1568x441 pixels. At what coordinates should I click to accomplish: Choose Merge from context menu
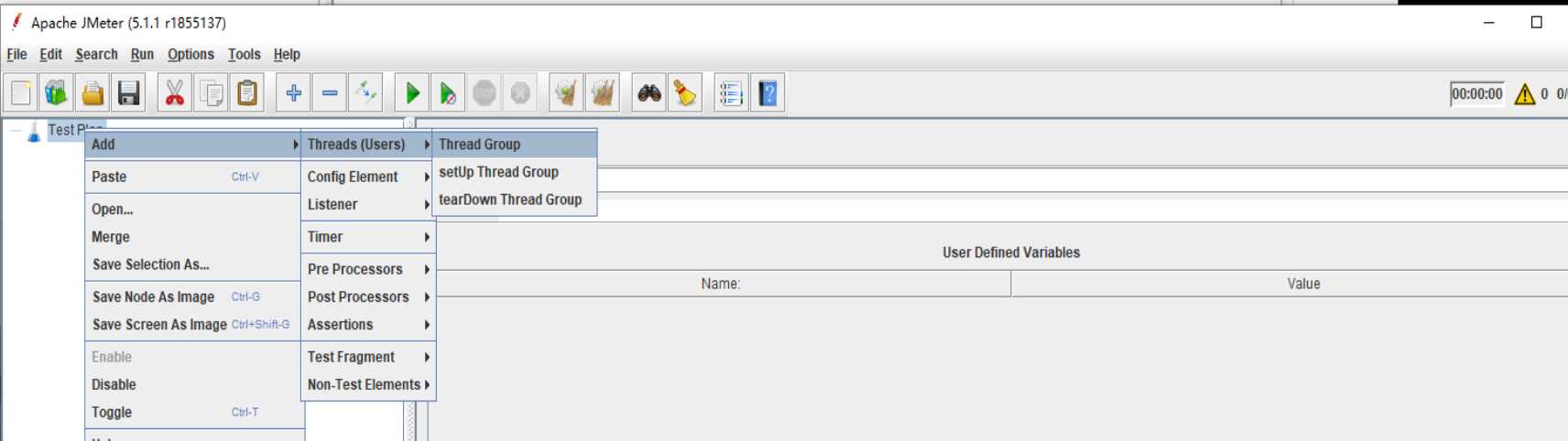click(x=193, y=237)
